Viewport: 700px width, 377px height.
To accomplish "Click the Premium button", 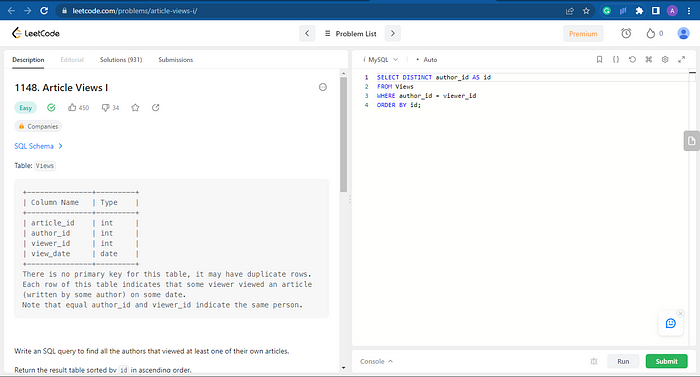I will click(x=583, y=34).
